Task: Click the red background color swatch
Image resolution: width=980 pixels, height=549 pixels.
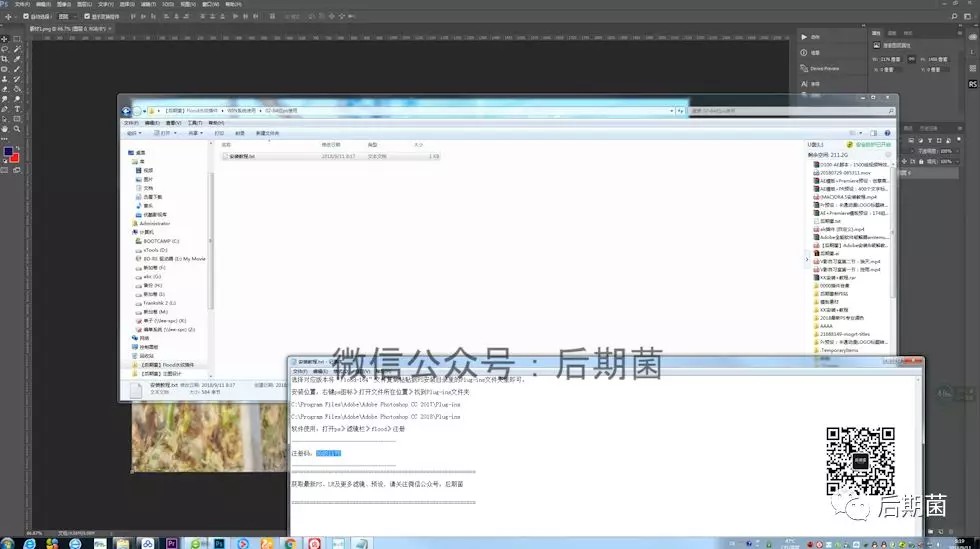Action: (x=14, y=158)
